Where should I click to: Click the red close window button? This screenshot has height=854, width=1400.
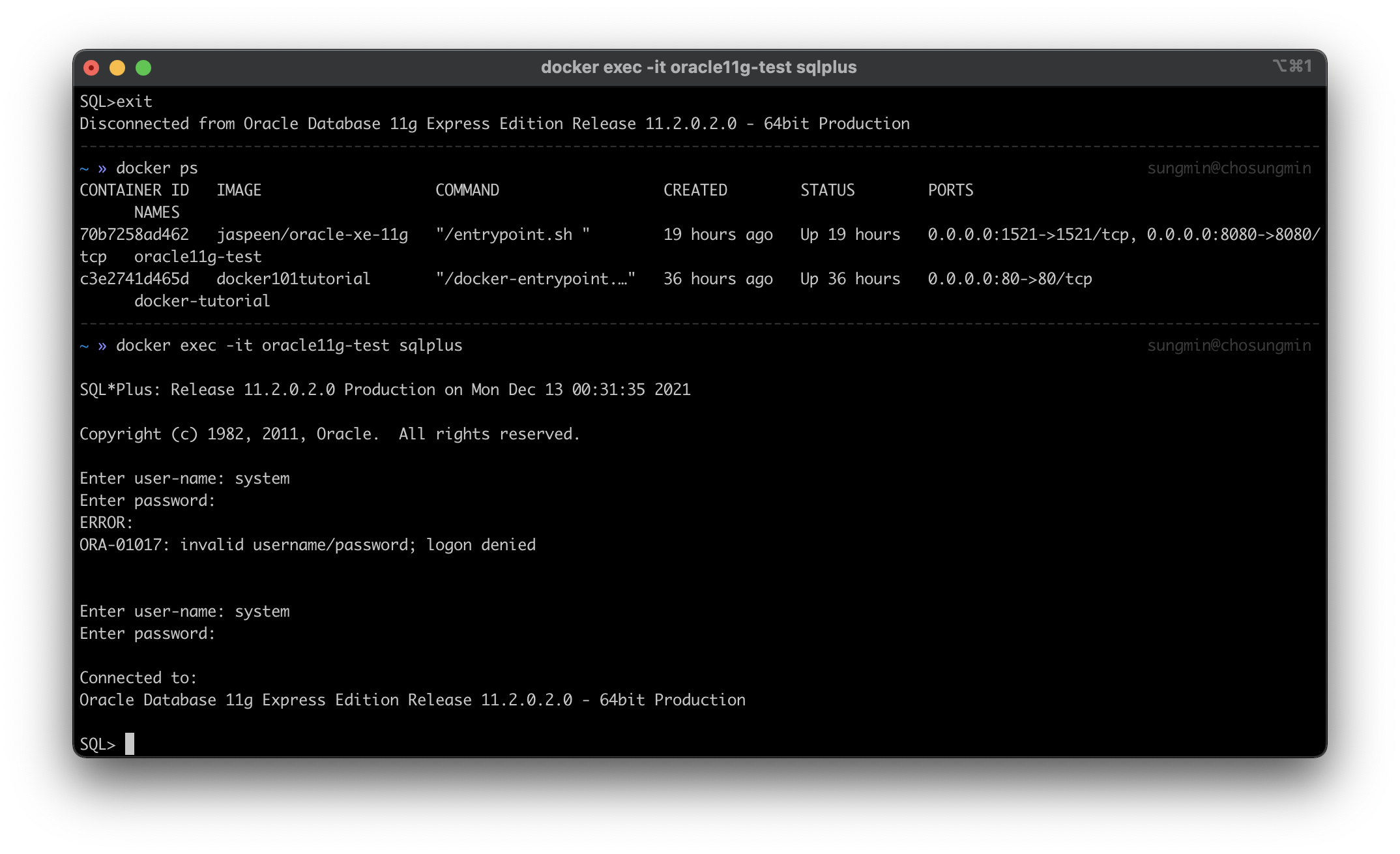tap(91, 68)
